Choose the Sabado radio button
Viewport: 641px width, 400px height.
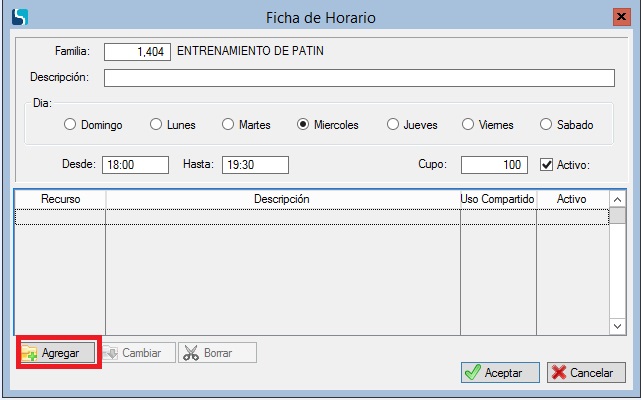tap(546, 125)
